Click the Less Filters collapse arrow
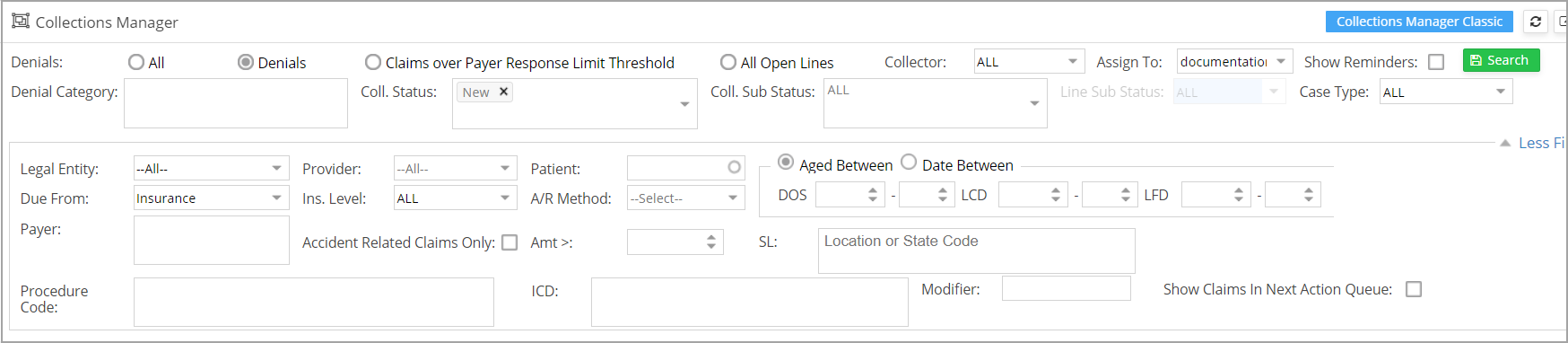 [1505, 143]
